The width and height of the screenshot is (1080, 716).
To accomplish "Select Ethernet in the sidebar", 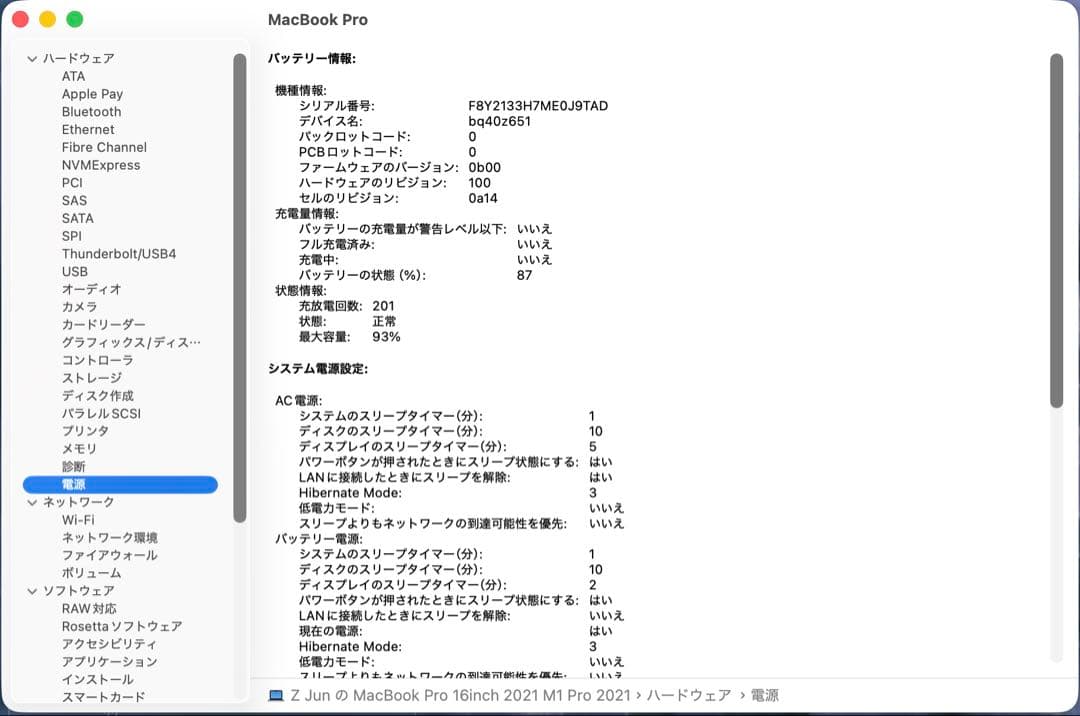I will (x=88, y=129).
